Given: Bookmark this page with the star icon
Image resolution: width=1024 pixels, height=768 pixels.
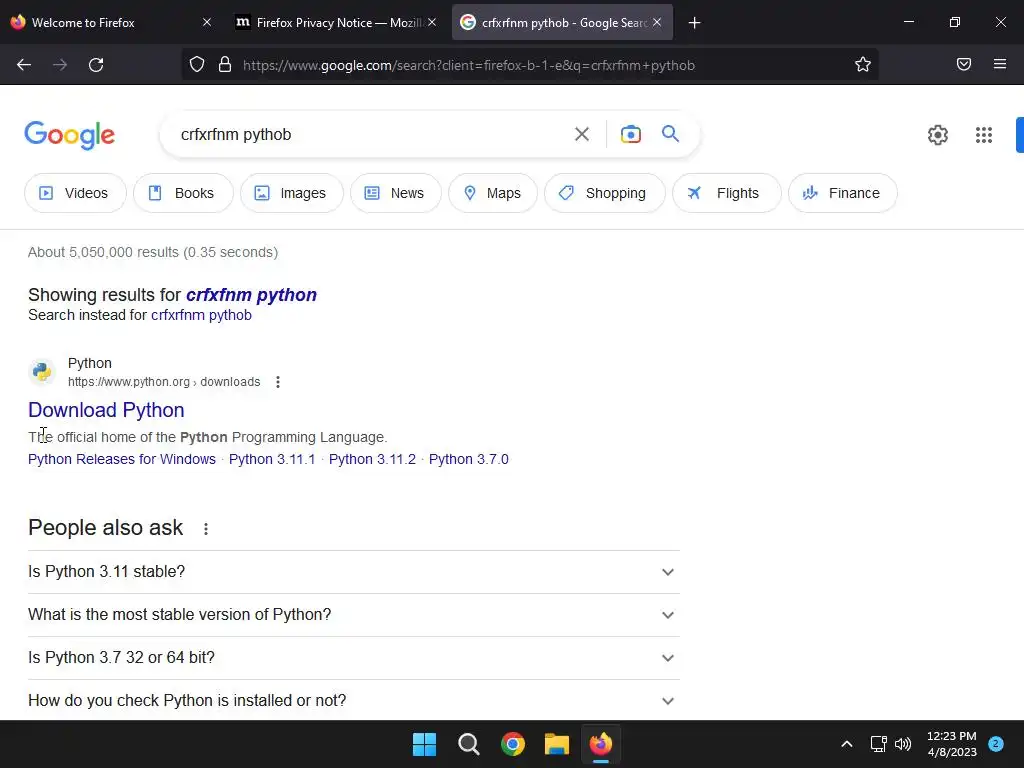Looking at the screenshot, I should click(x=863, y=65).
